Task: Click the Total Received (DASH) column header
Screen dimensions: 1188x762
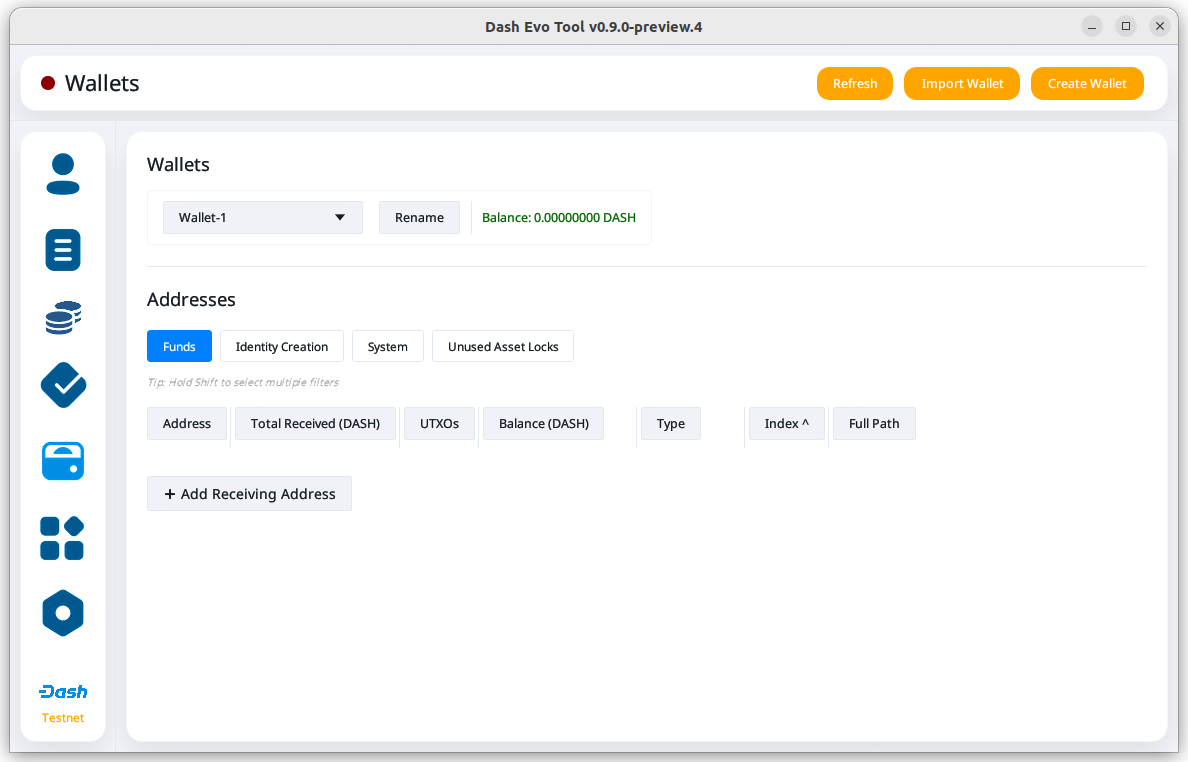Action: pyautogui.click(x=315, y=423)
